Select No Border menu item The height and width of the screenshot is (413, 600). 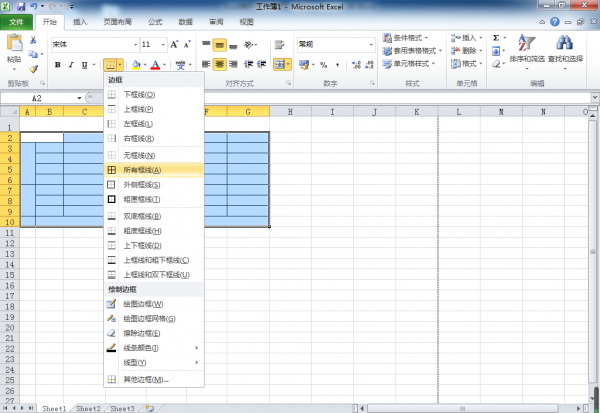154,155
